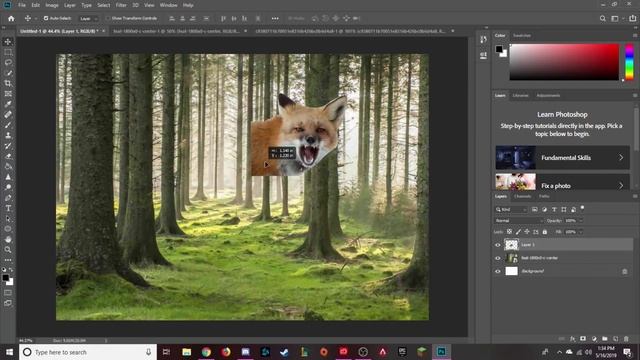Screen dimensions: 640x360
Task: Expand the Fix a photo topic
Action: point(562,182)
